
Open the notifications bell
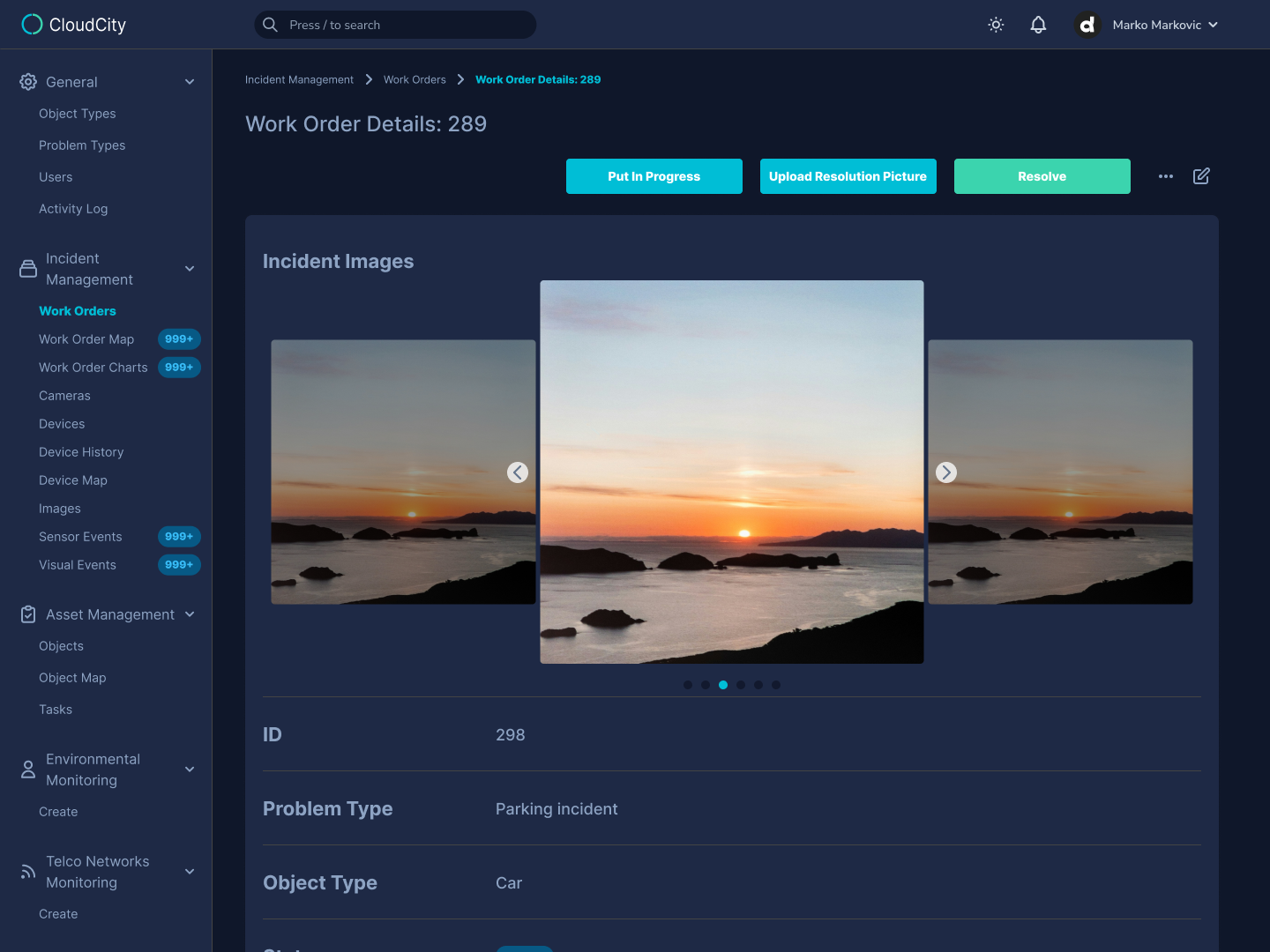(1038, 25)
